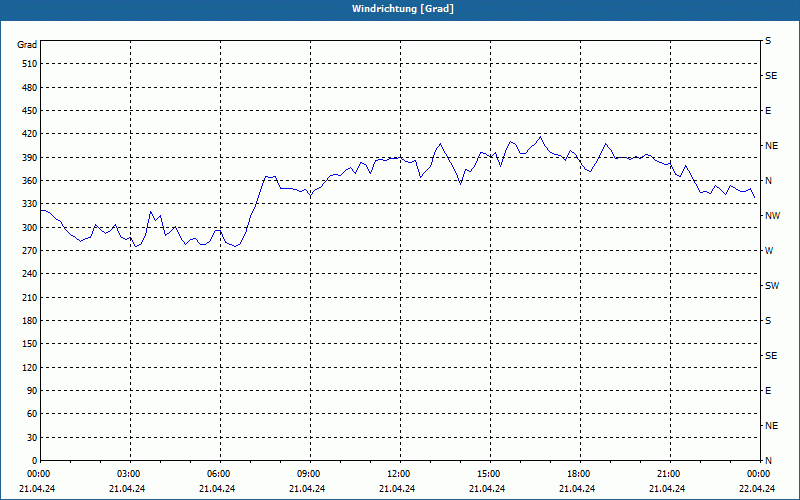
Task: Select the 390 degree axis label
Action: pos(30,158)
